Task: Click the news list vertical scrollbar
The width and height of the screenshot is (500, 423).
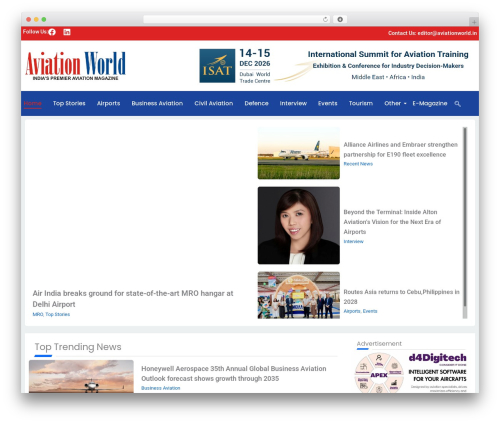Action: tap(465, 222)
